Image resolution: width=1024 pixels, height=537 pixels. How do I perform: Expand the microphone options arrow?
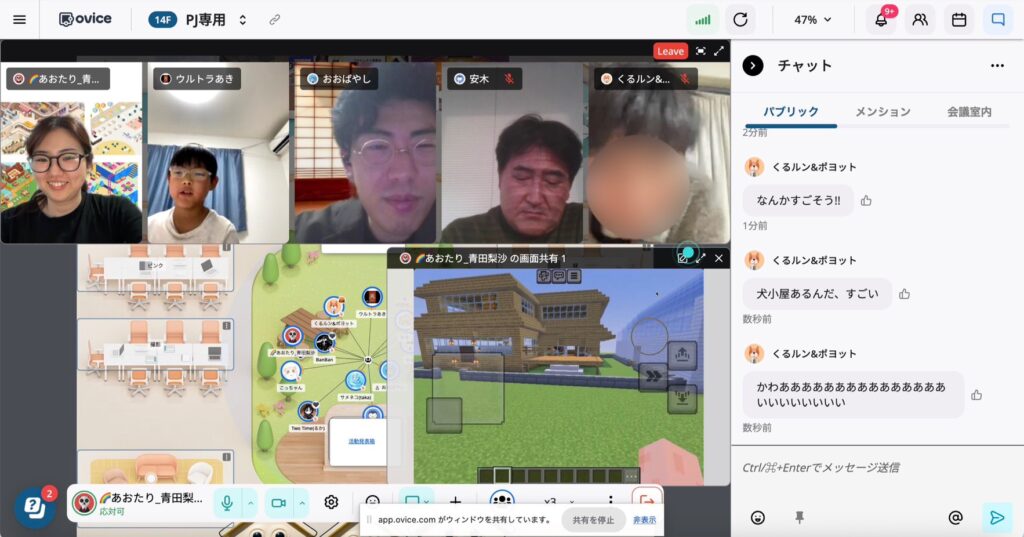pos(250,502)
